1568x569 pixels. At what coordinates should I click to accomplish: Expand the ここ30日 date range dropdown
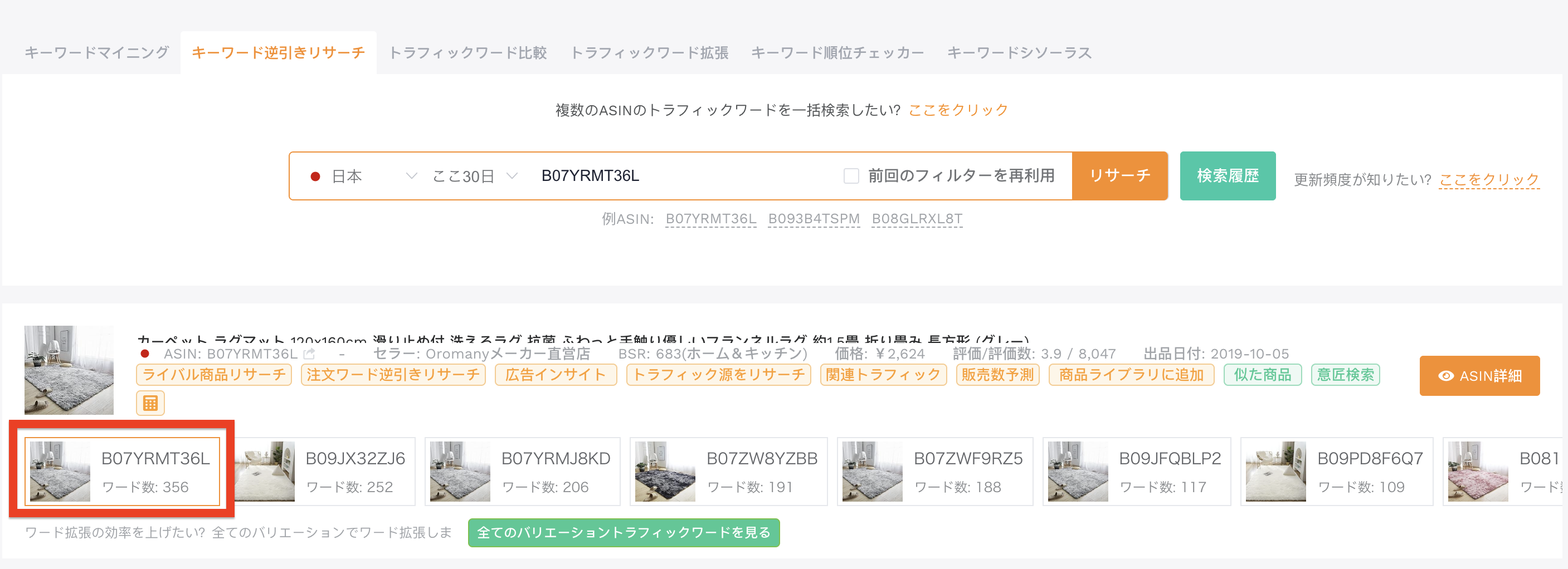(475, 176)
